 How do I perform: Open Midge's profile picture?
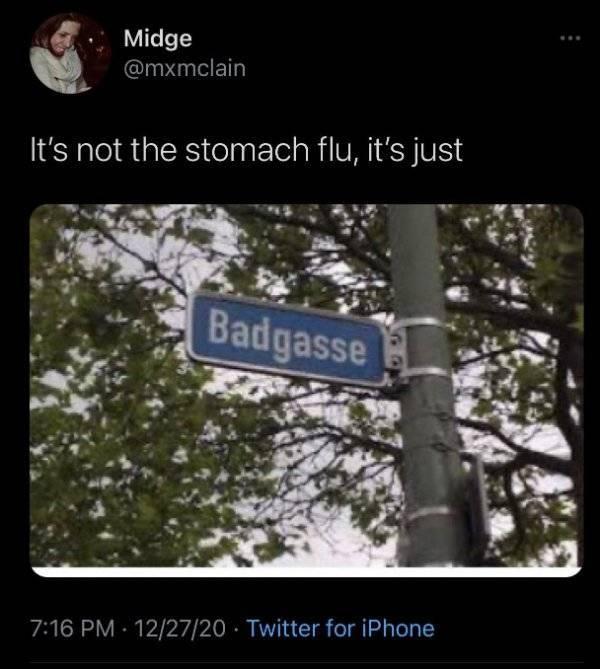[70, 53]
